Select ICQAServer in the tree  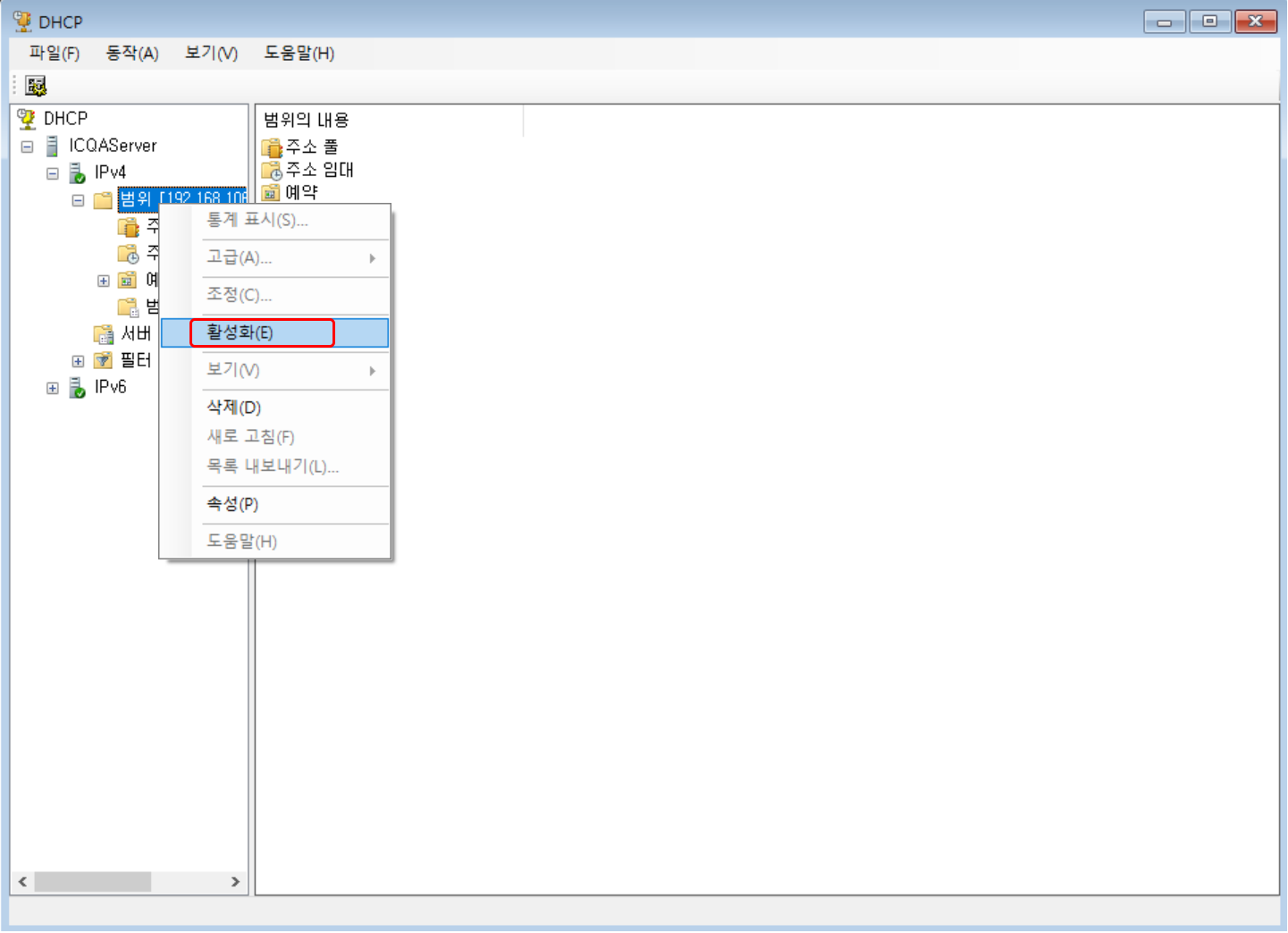(x=113, y=146)
